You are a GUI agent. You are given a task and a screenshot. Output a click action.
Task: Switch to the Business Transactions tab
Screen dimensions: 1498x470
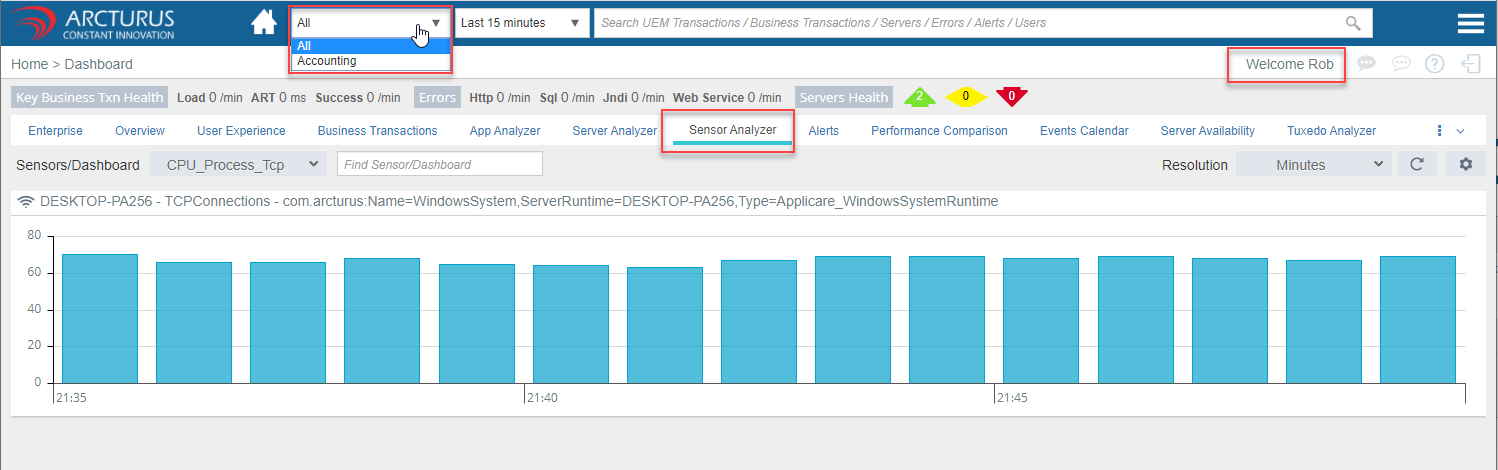click(x=377, y=131)
